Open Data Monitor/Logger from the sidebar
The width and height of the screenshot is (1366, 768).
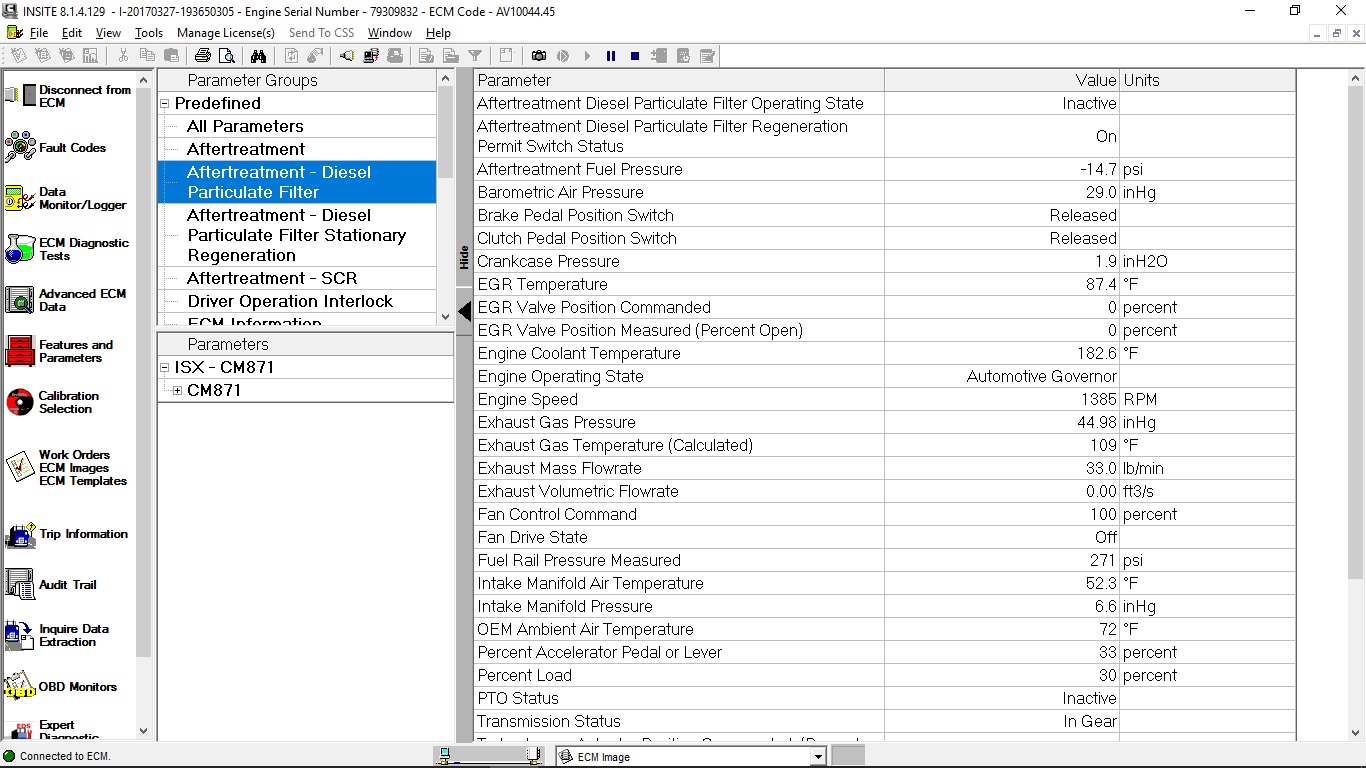pos(66,198)
